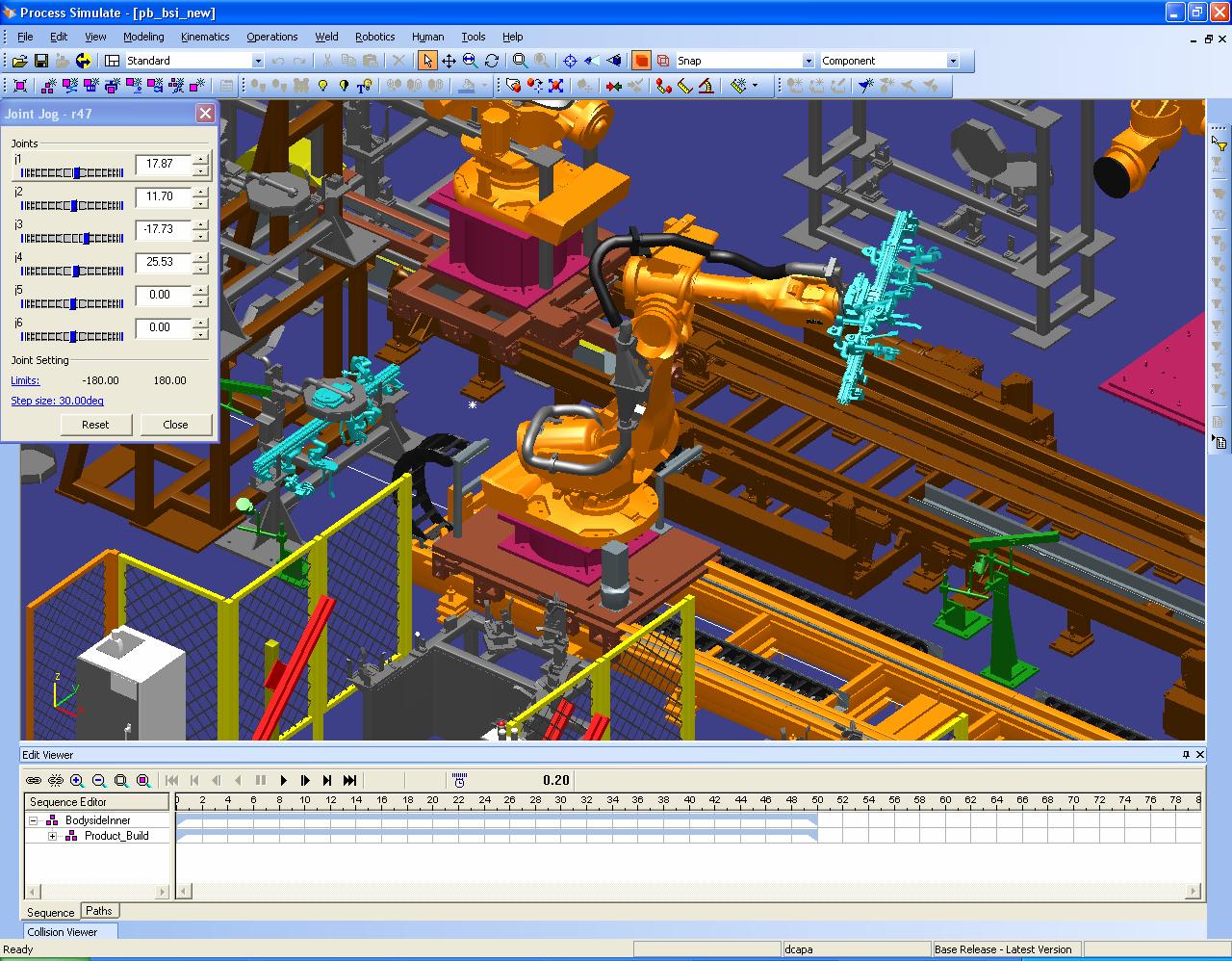
Task: Click the Screen Rotate icon
Action: pos(492,60)
